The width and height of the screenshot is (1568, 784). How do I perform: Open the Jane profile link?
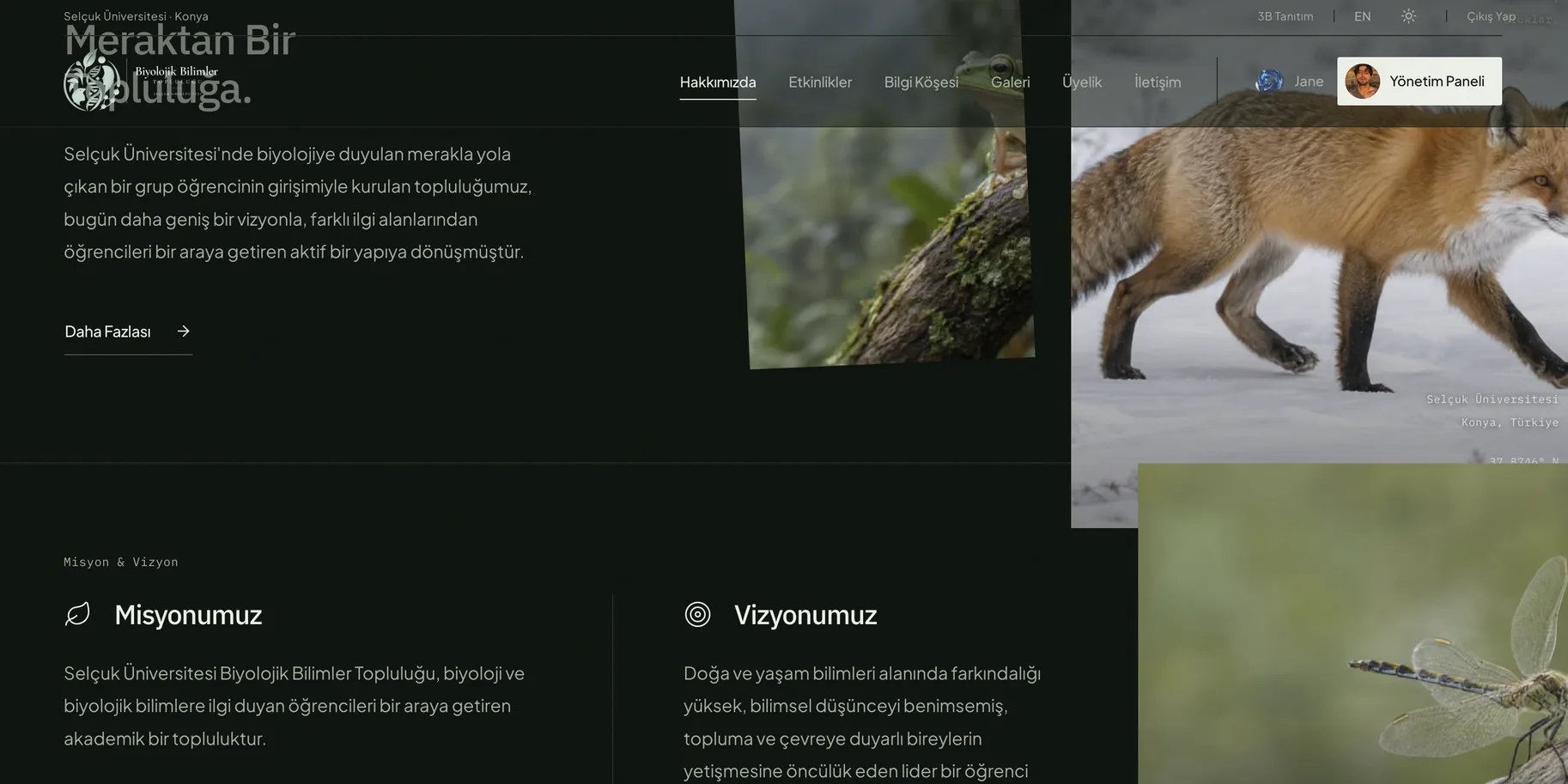[1290, 82]
